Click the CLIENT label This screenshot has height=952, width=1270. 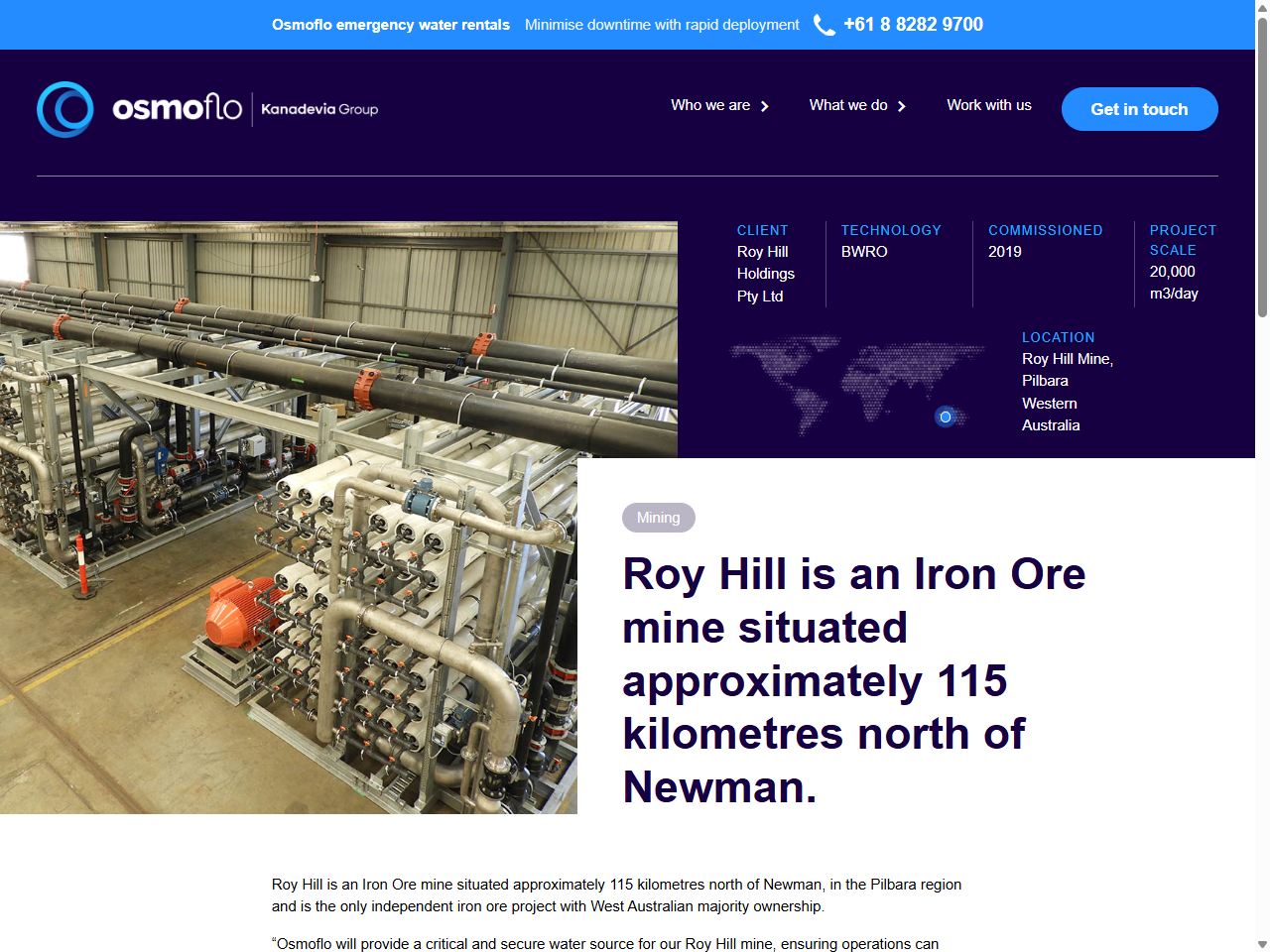[763, 230]
